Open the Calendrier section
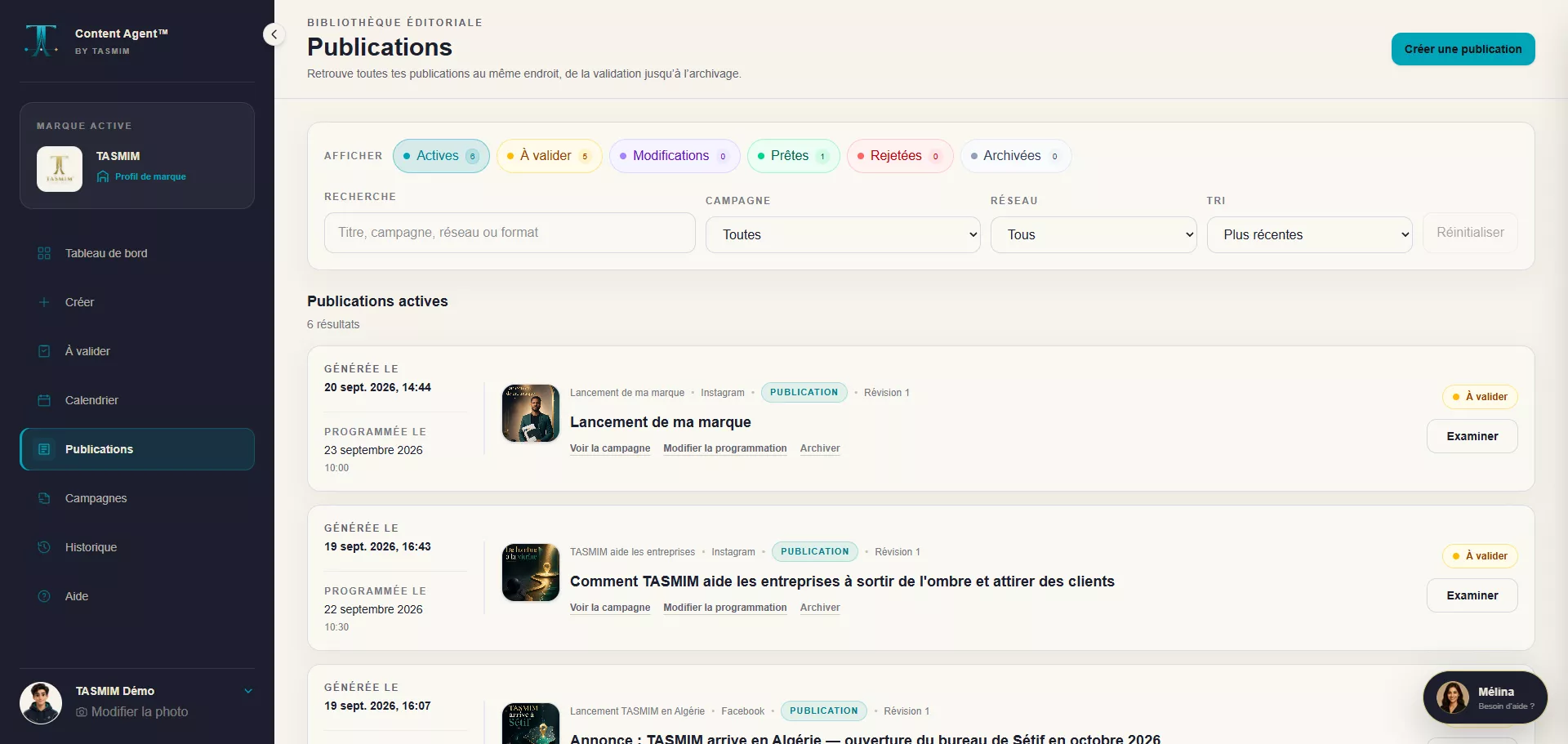This screenshot has height=744, width=1568. [137, 400]
